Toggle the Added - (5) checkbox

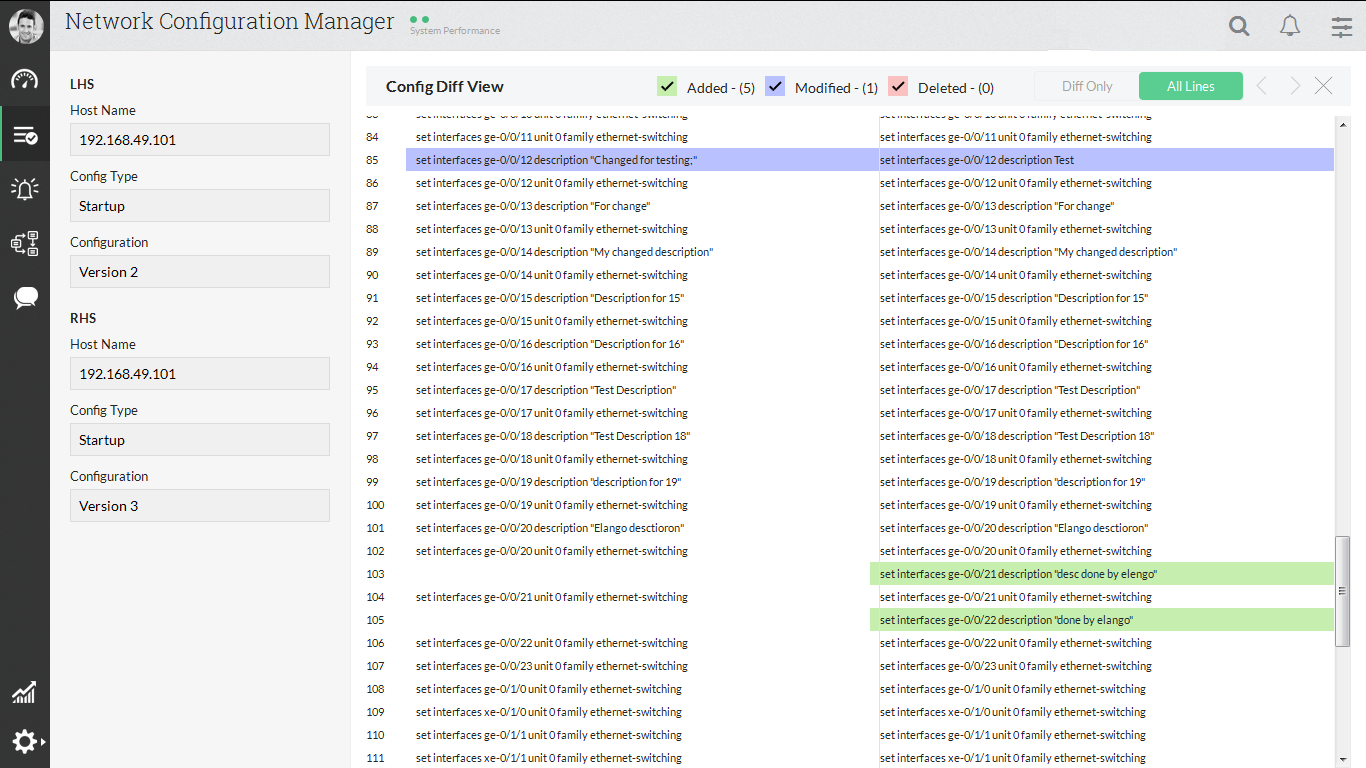pos(667,86)
